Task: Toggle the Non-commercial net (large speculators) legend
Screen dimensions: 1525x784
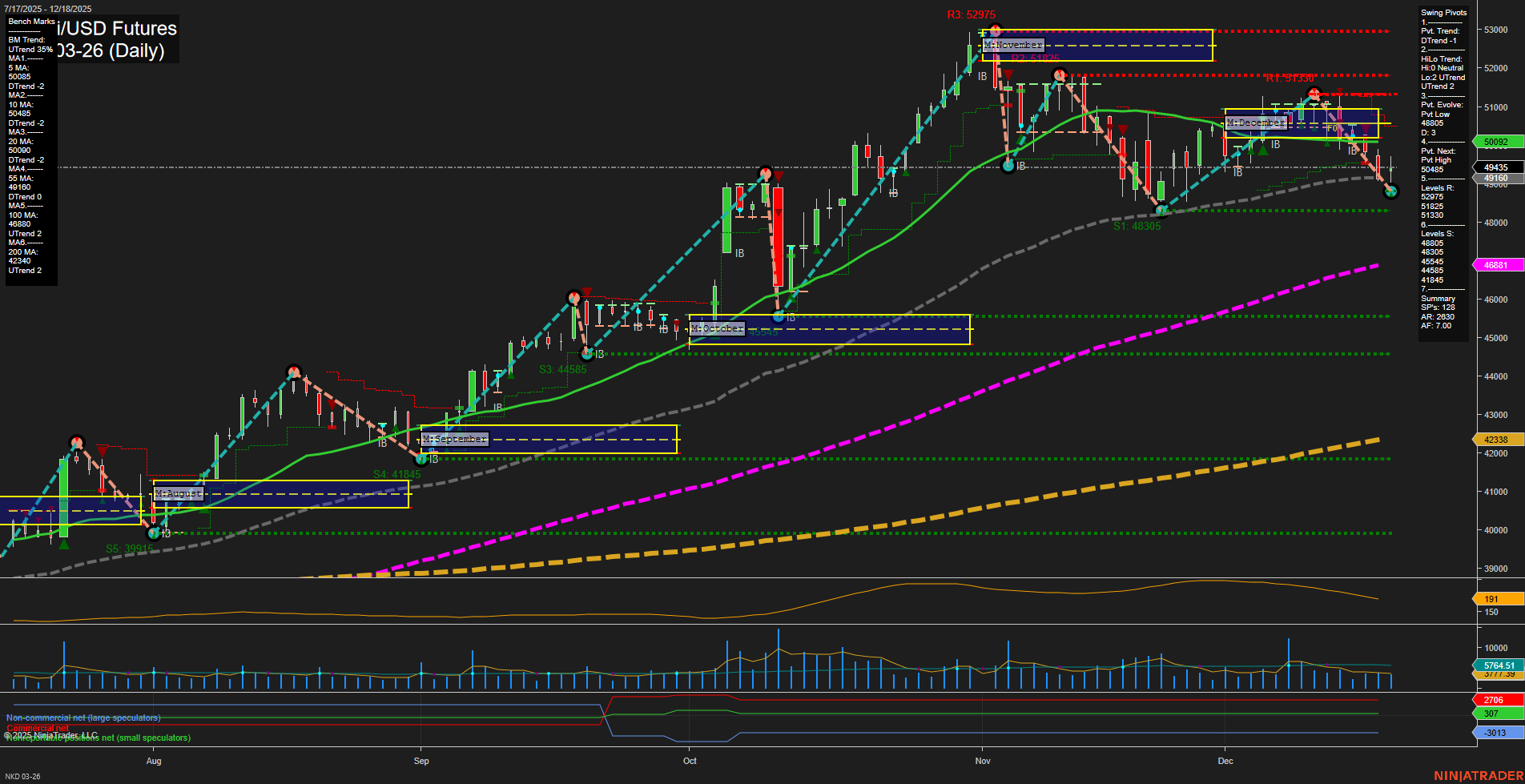Action: point(86,718)
